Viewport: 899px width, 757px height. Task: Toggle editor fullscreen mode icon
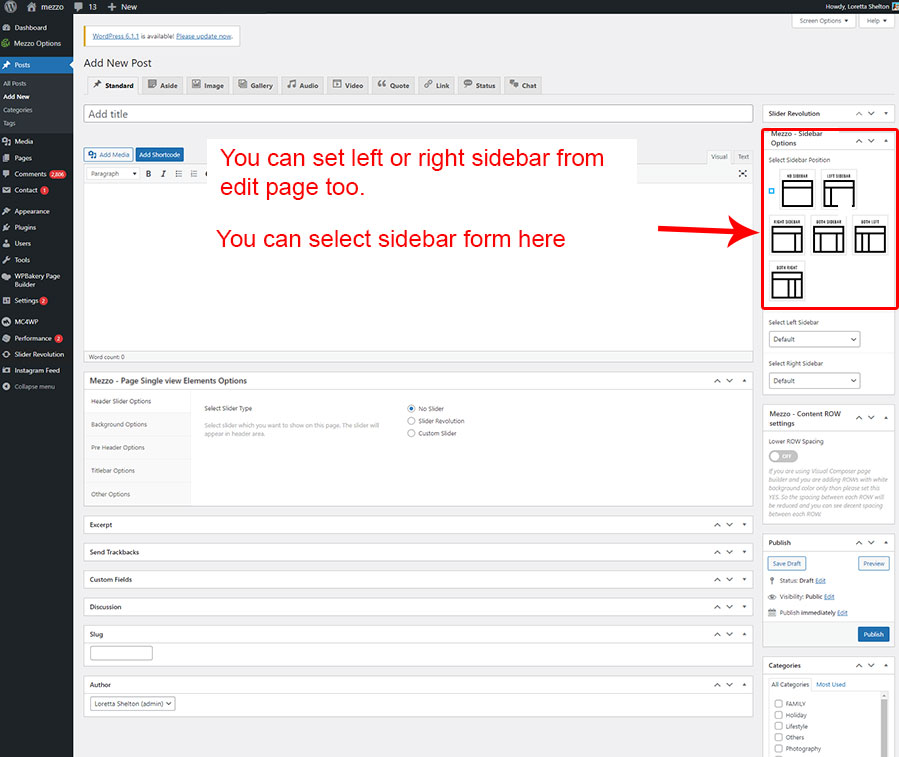point(743,174)
